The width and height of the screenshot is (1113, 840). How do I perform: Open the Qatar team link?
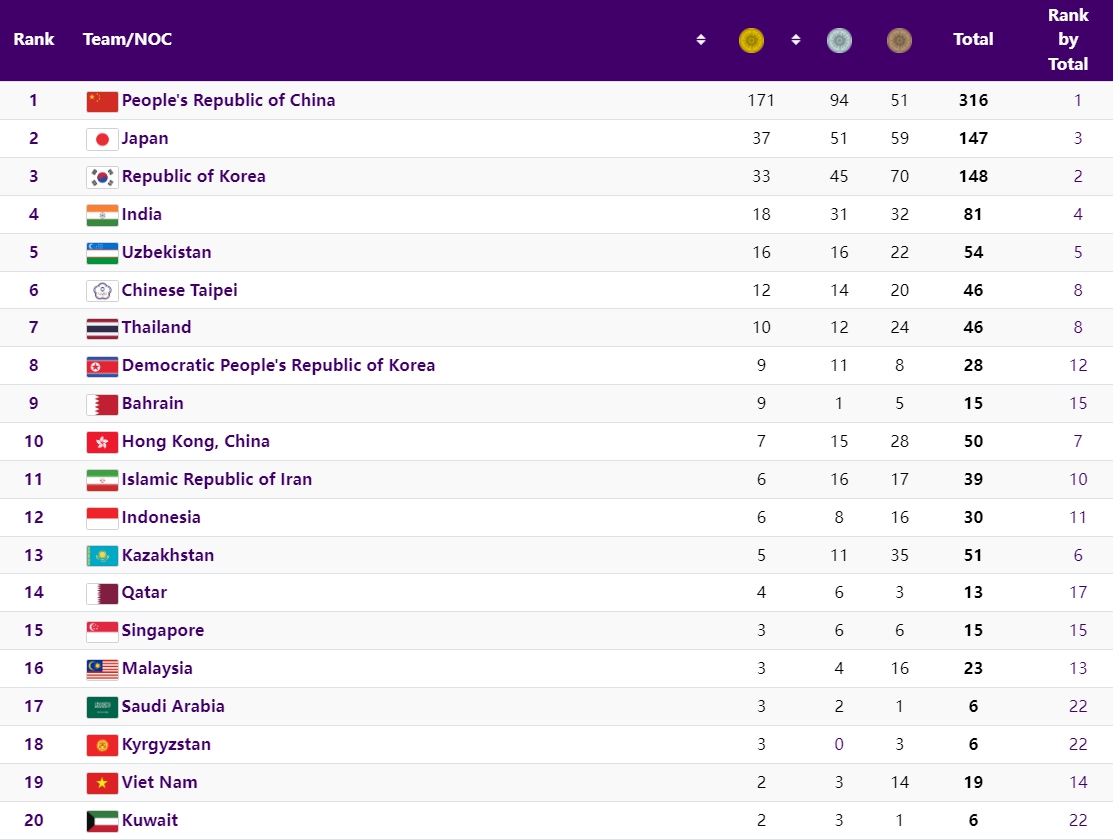point(145,592)
